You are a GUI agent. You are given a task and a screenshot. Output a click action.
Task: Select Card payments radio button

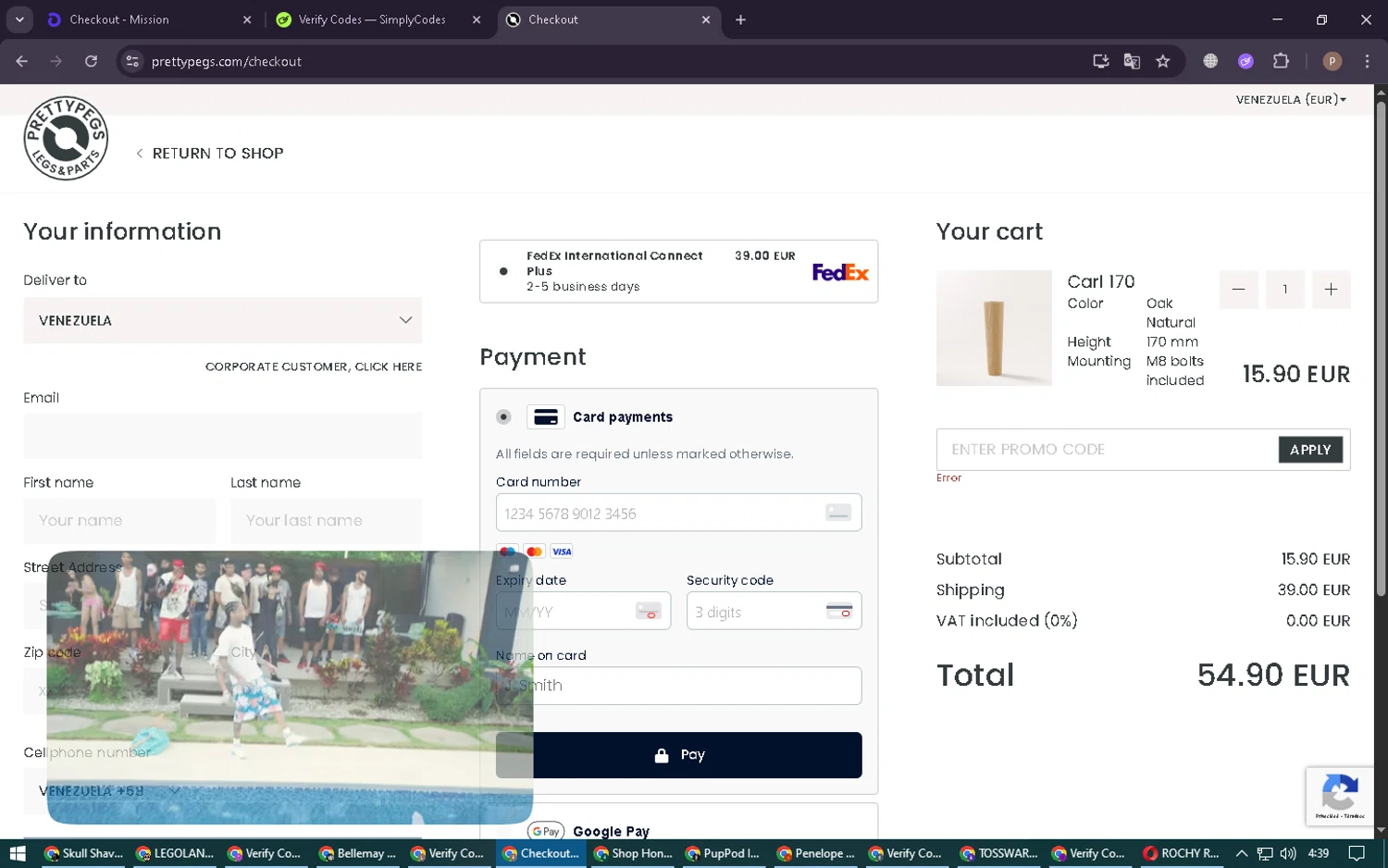tap(503, 417)
